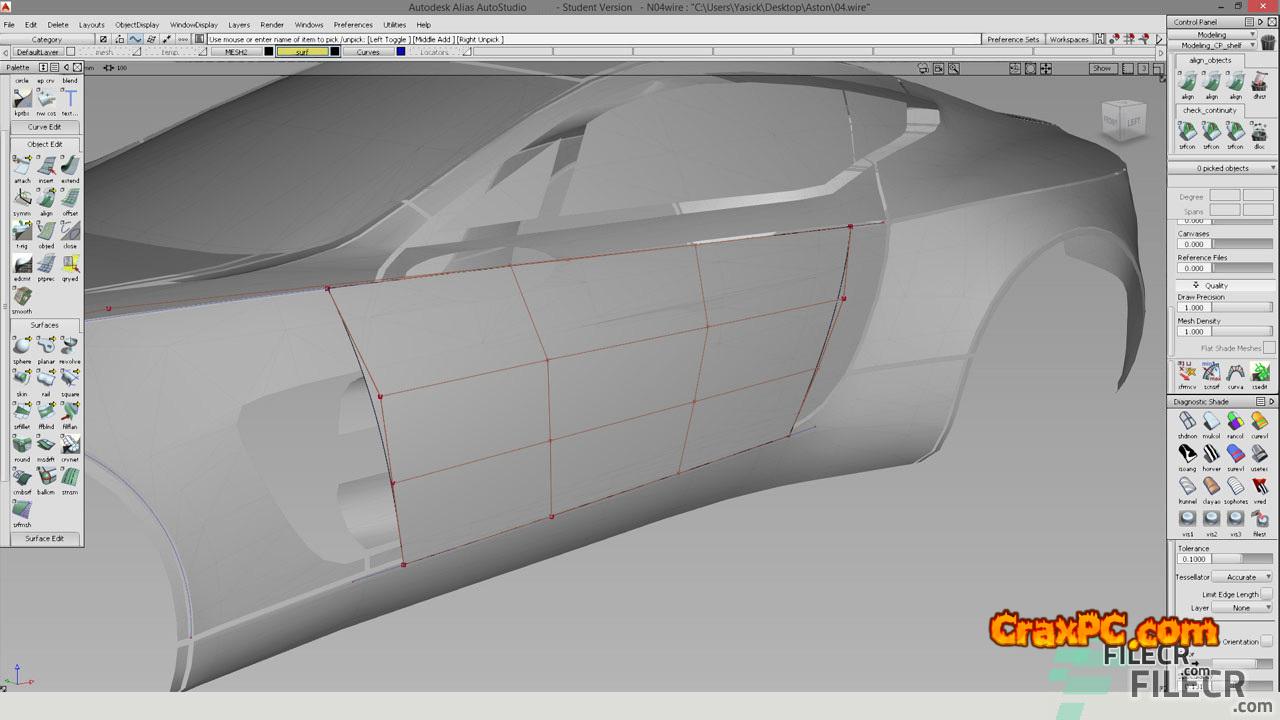
Task: Open the Surface Edit palette tab
Action: (44, 538)
